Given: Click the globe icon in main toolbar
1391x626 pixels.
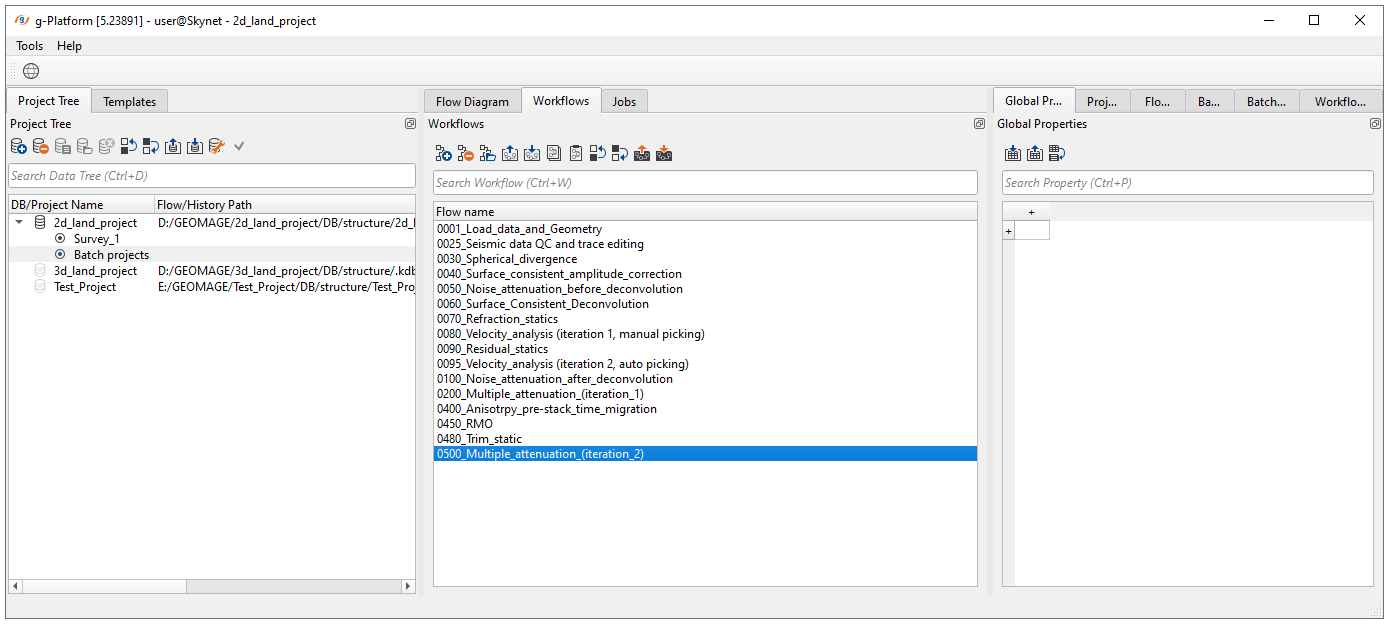Looking at the screenshot, I should click(x=31, y=71).
